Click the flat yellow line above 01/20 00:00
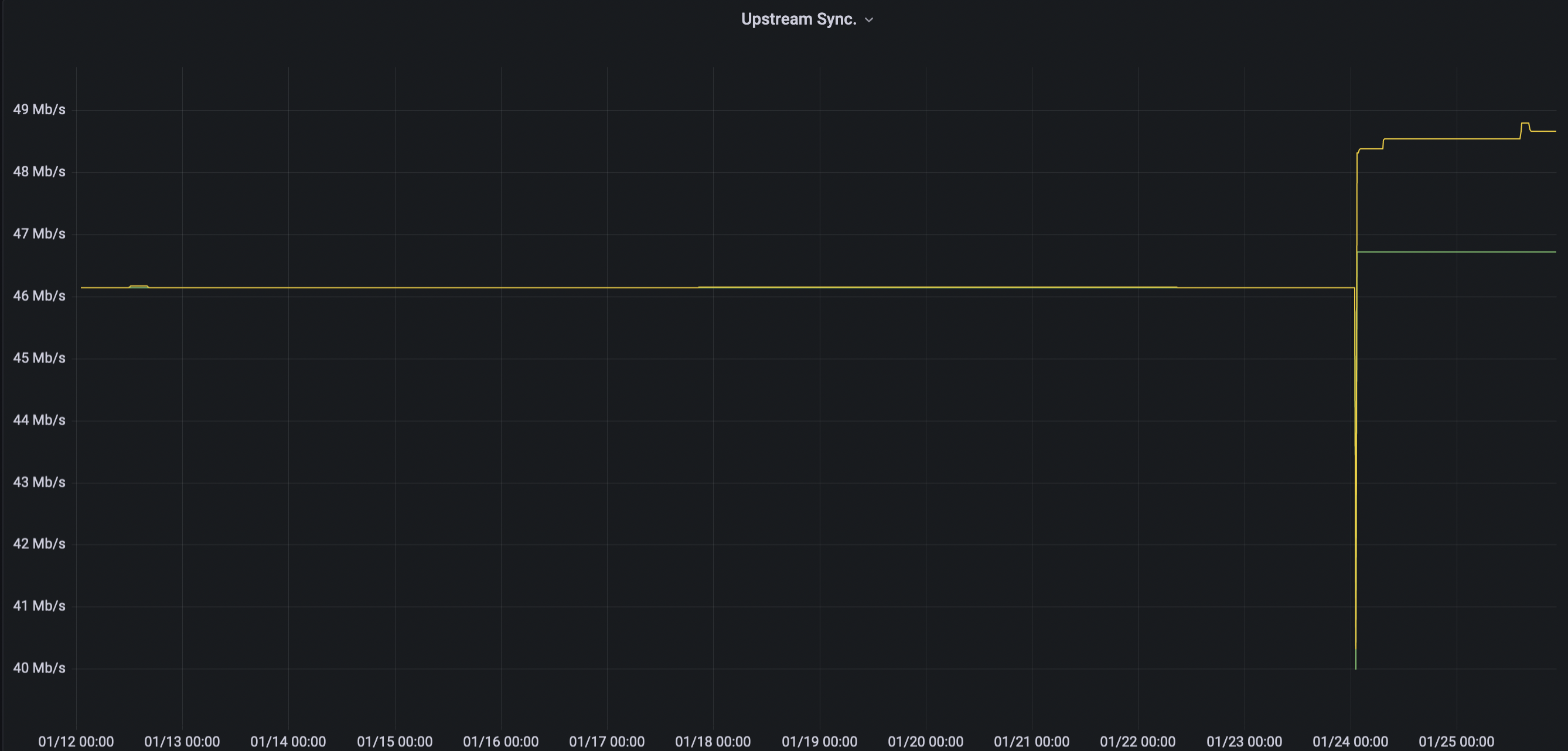The image size is (1568, 751). pos(925,286)
